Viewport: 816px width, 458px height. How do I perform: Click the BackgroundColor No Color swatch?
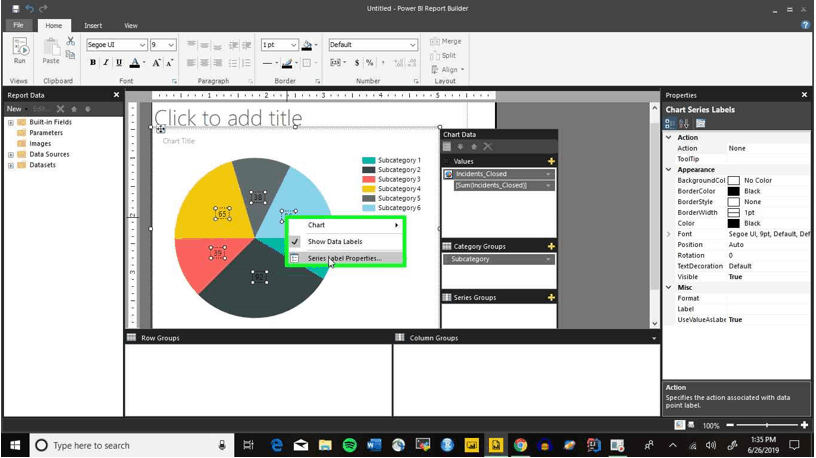[733, 181]
